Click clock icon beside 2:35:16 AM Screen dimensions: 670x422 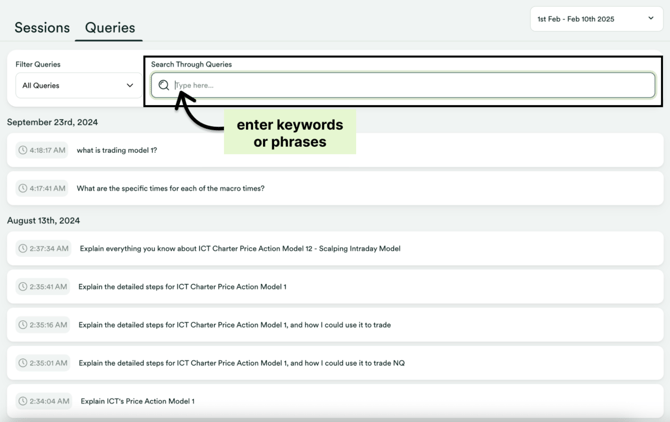click(23, 325)
